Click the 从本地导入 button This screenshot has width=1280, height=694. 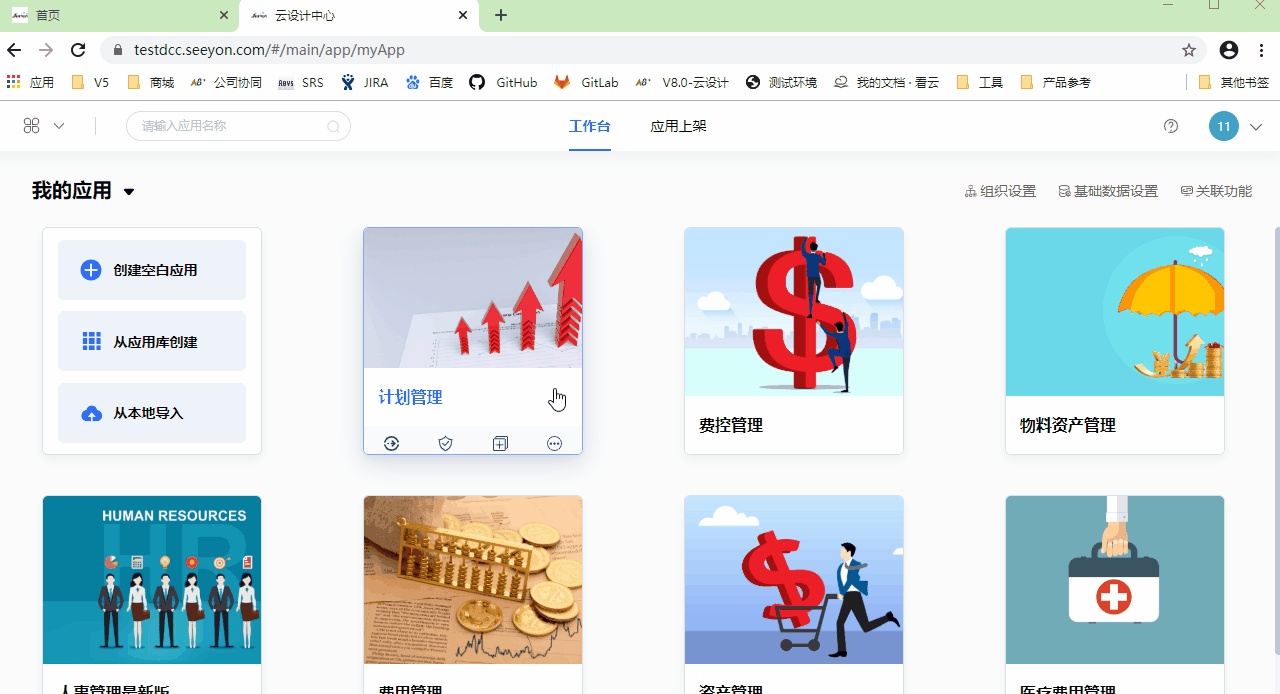152,413
